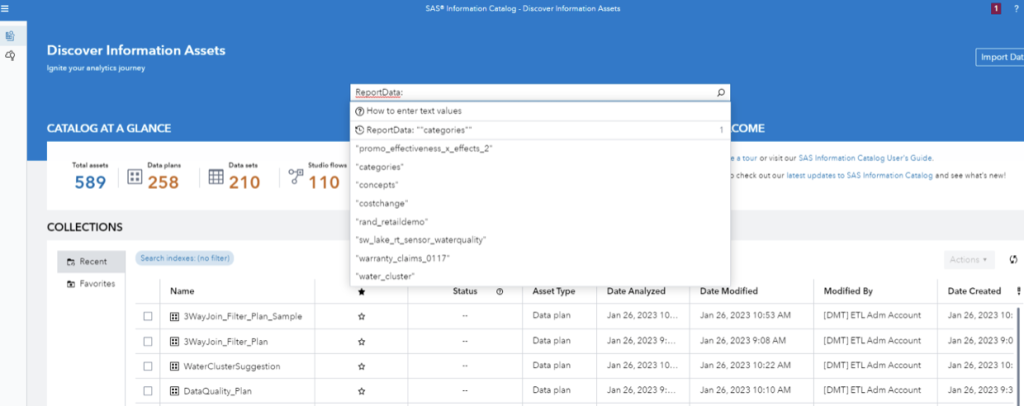The image size is (1024, 406).
Task: Open the notifications badge showing 1
Action: click(x=996, y=8)
